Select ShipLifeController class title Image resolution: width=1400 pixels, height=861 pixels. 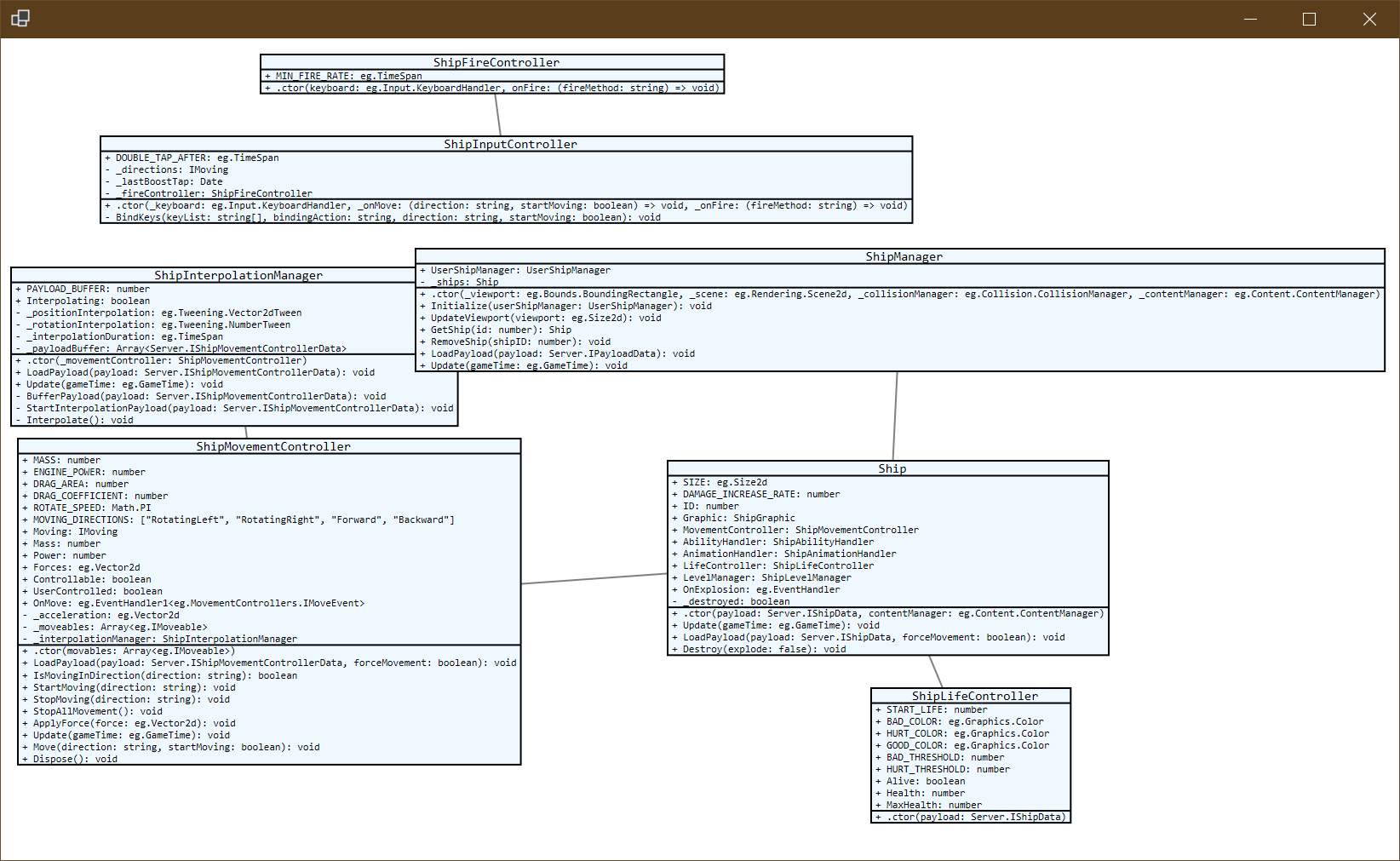[x=975, y=696]
